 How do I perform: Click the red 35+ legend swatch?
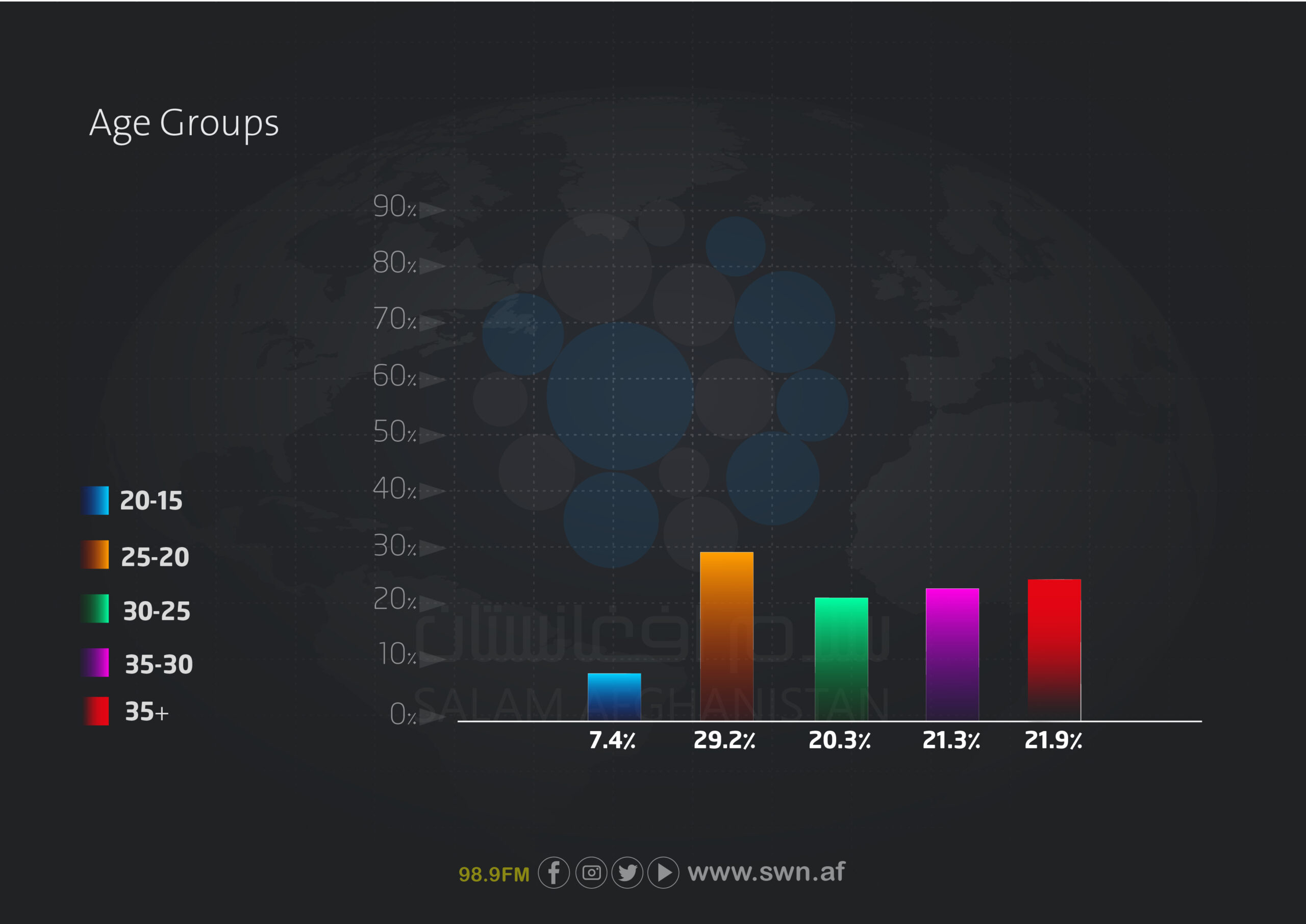(95, 711)
